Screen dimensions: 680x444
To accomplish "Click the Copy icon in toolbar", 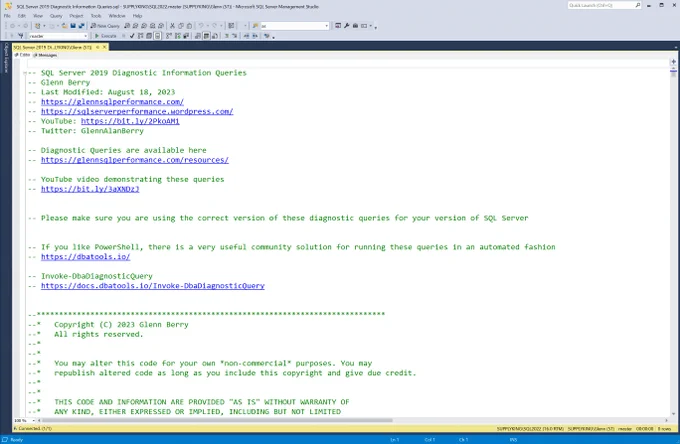I will click(181, 26).
